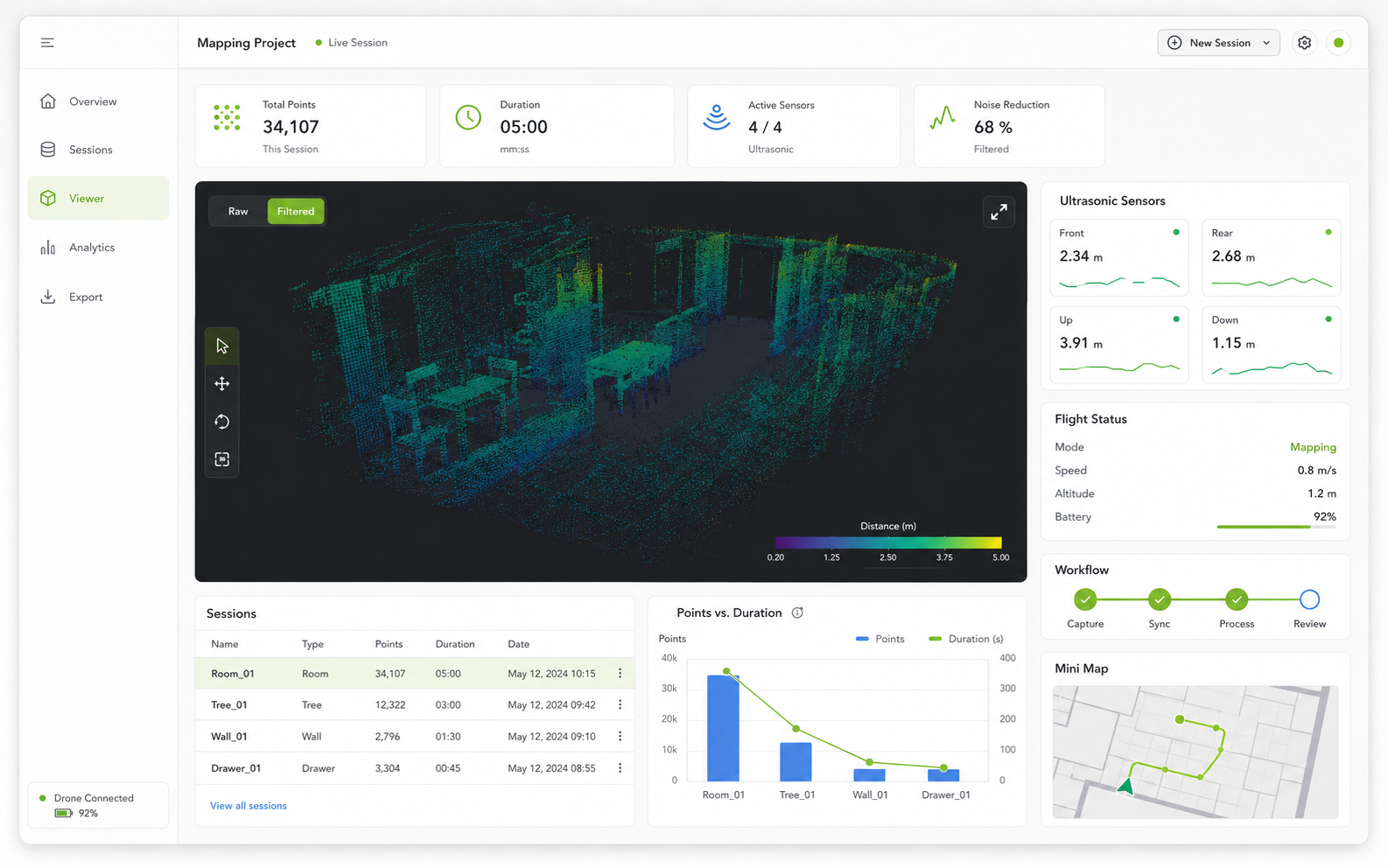Open the Rear sensor card
This screenshot has width=1388, height=868.
coord(1271,258)
